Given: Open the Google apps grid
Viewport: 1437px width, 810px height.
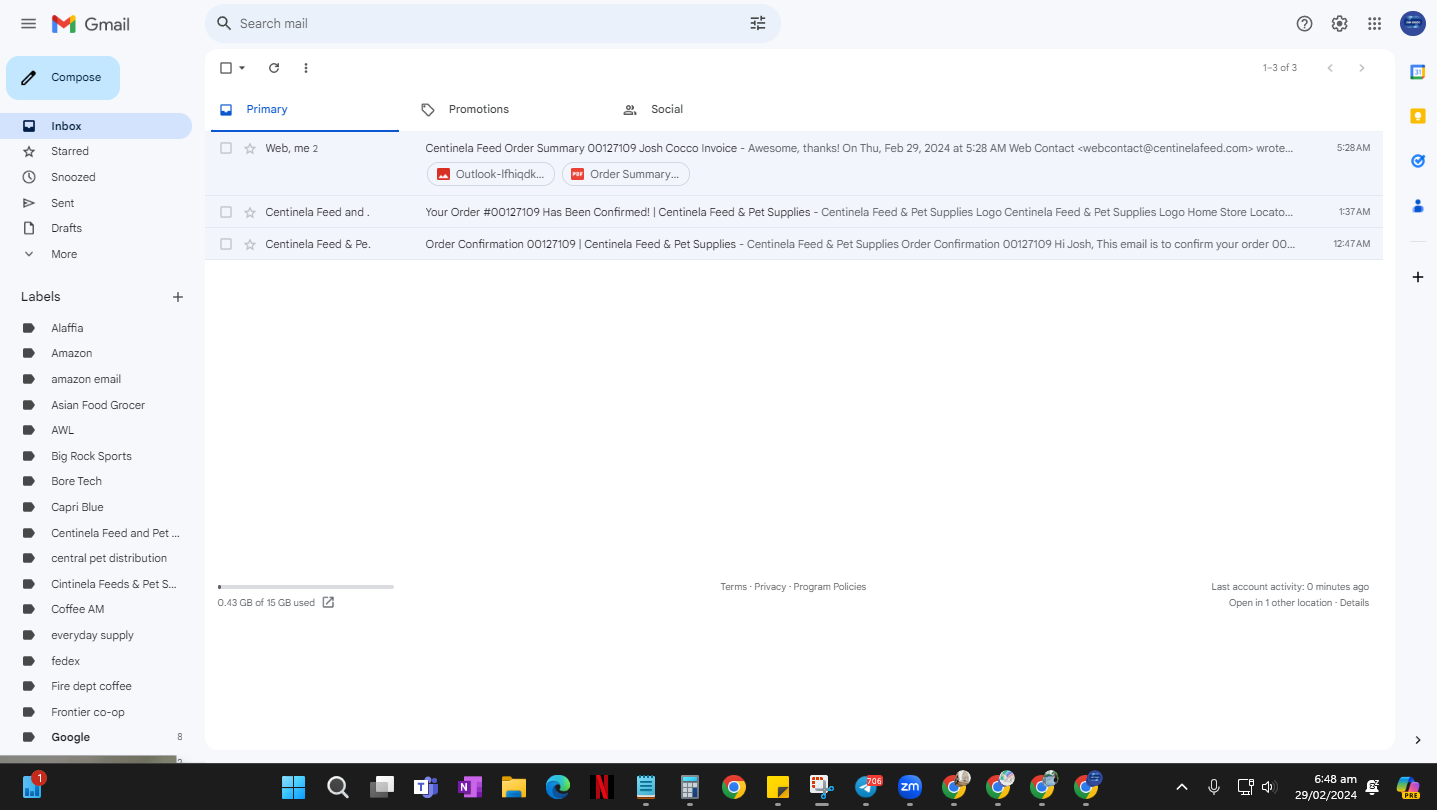Looking at the screenshot, I should pyautogui.click(x=1375, y=24).
